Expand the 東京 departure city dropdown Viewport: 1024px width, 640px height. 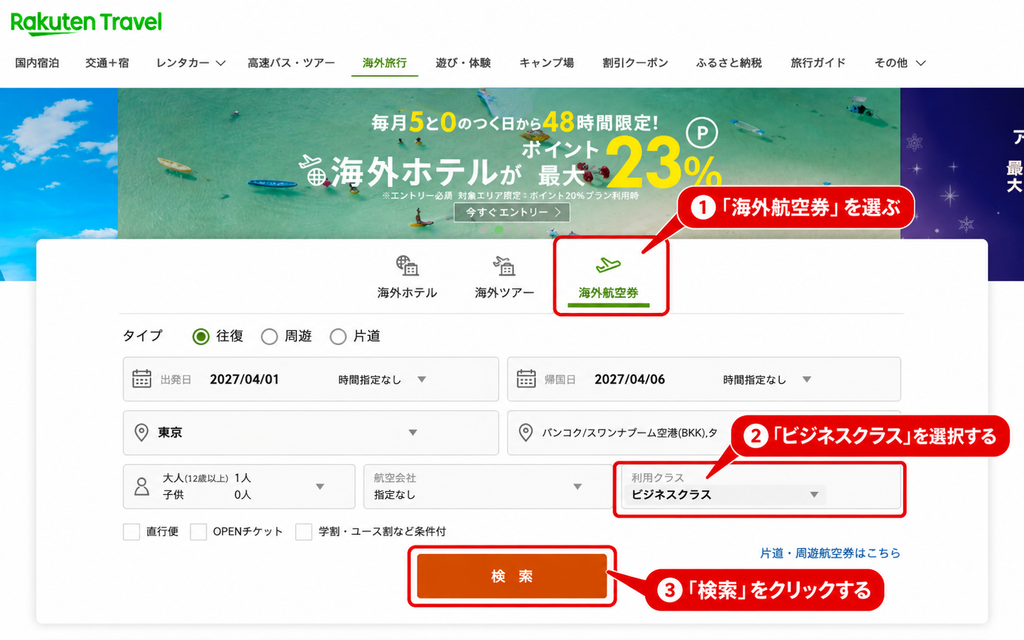[413, 432]
